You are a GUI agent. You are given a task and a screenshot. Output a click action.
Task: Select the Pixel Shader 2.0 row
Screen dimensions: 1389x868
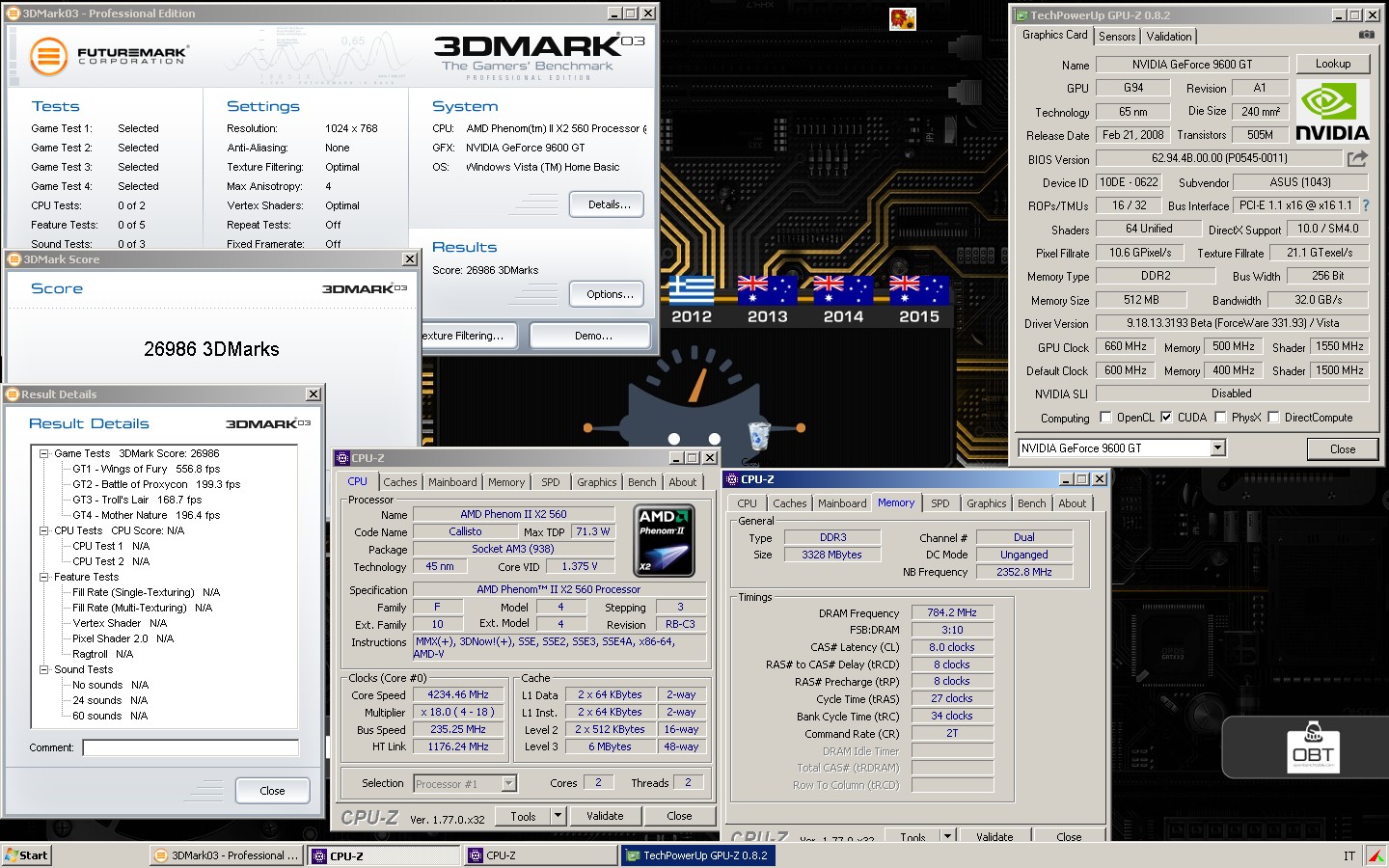(x=123, y=638)
